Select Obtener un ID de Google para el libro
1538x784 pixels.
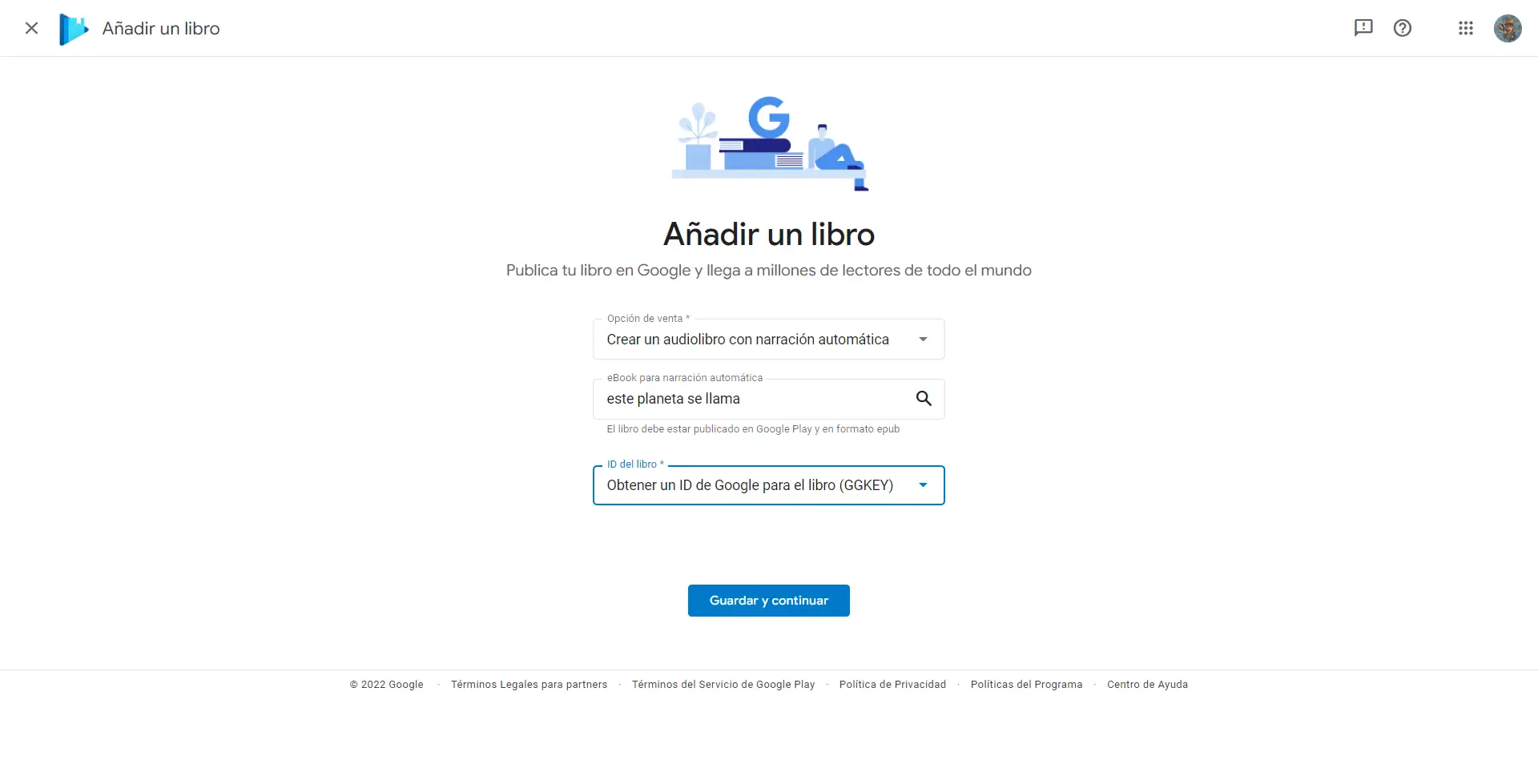pos(751,485)
